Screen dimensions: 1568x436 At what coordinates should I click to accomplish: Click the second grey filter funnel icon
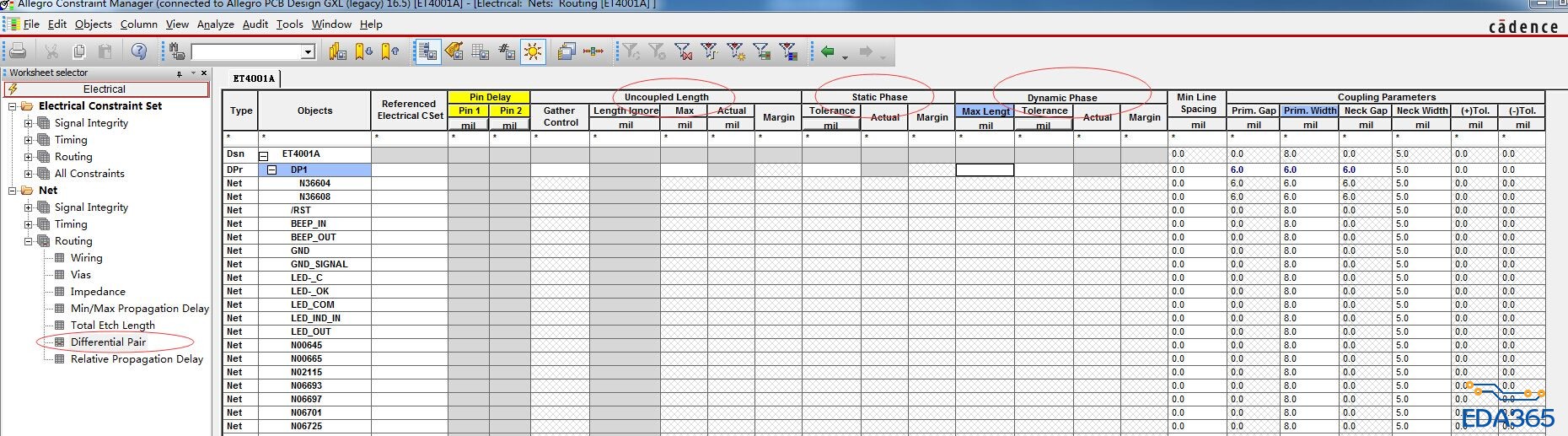(657, 51)
